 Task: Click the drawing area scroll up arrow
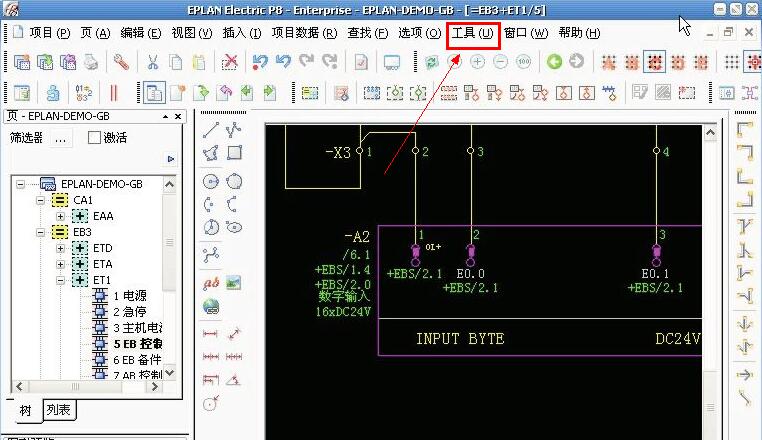click(x=710, y=132)
